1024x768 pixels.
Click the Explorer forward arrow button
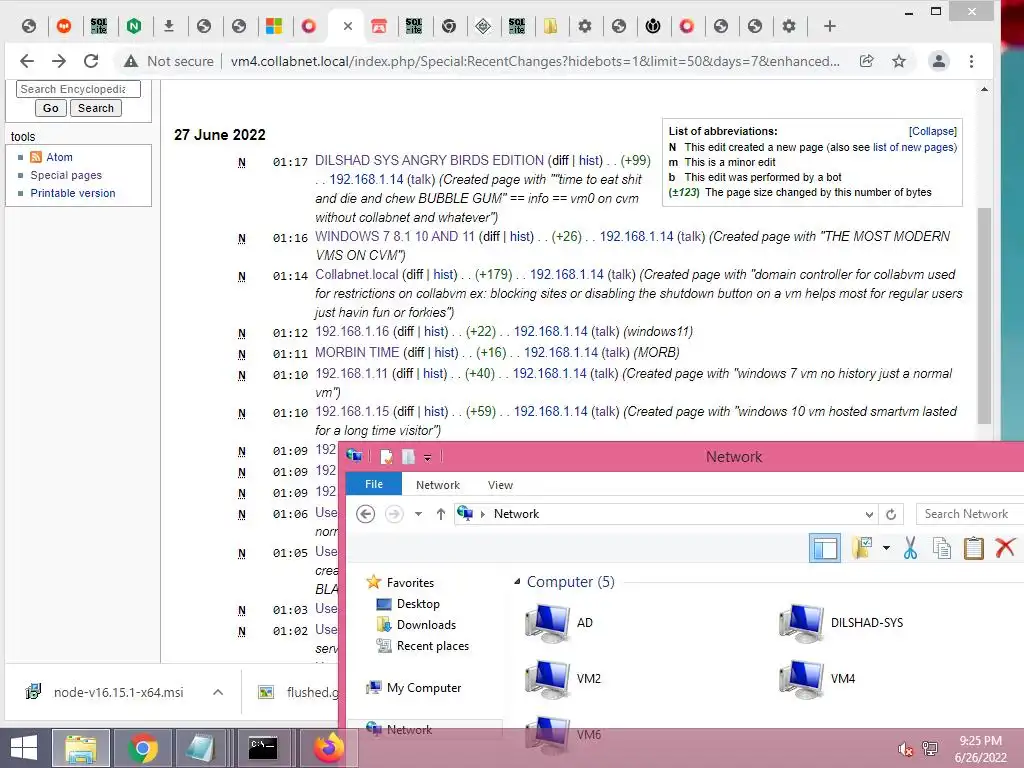coord(394,515)
